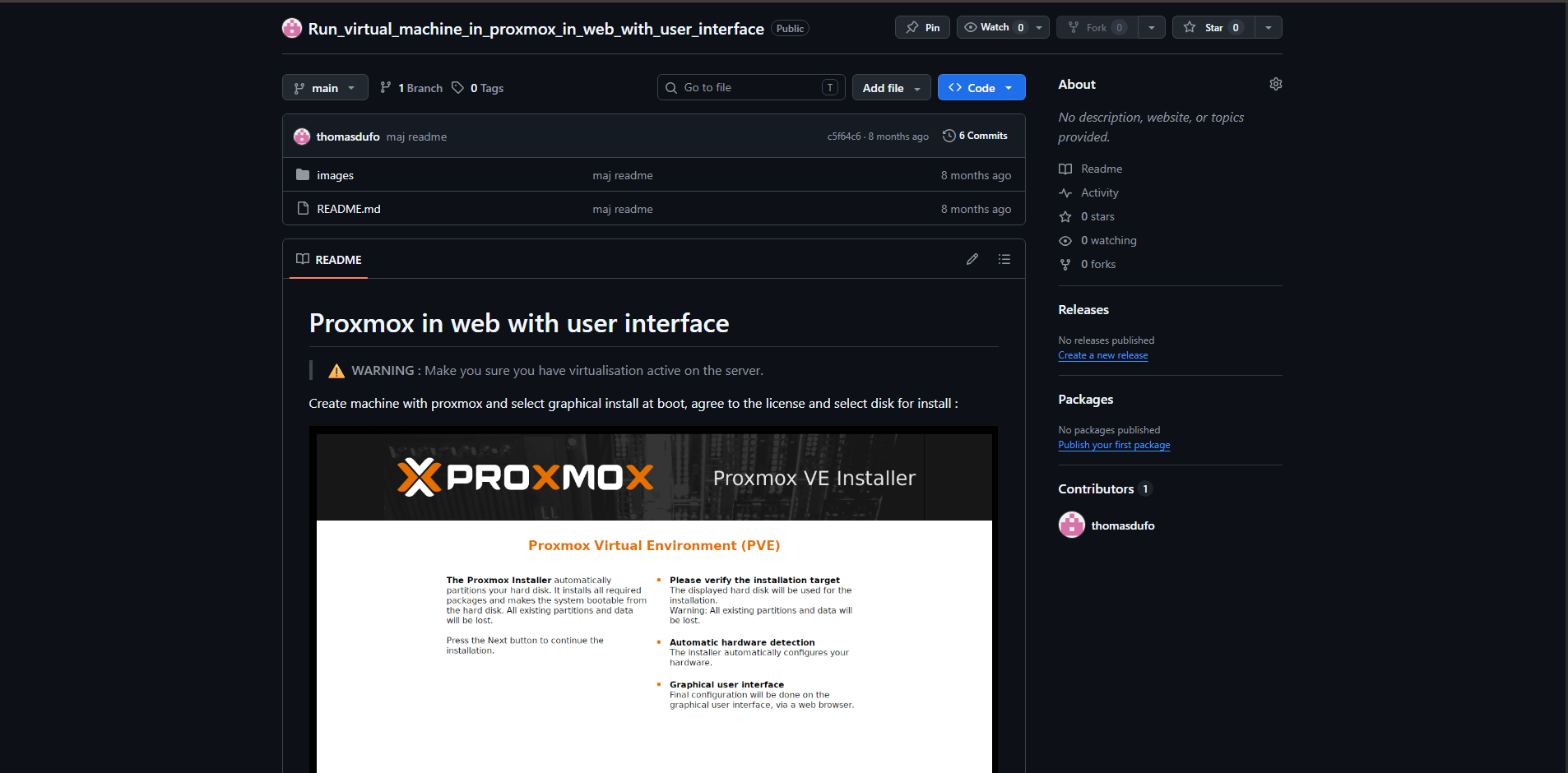Click the '8 months ago' text on images row
1568x773 pixels.
977,175
